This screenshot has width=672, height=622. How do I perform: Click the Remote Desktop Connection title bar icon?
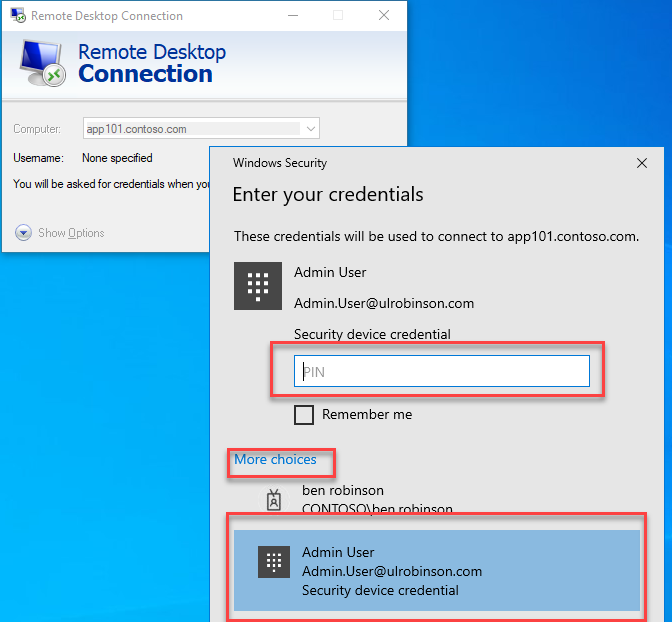coord(18,15)
